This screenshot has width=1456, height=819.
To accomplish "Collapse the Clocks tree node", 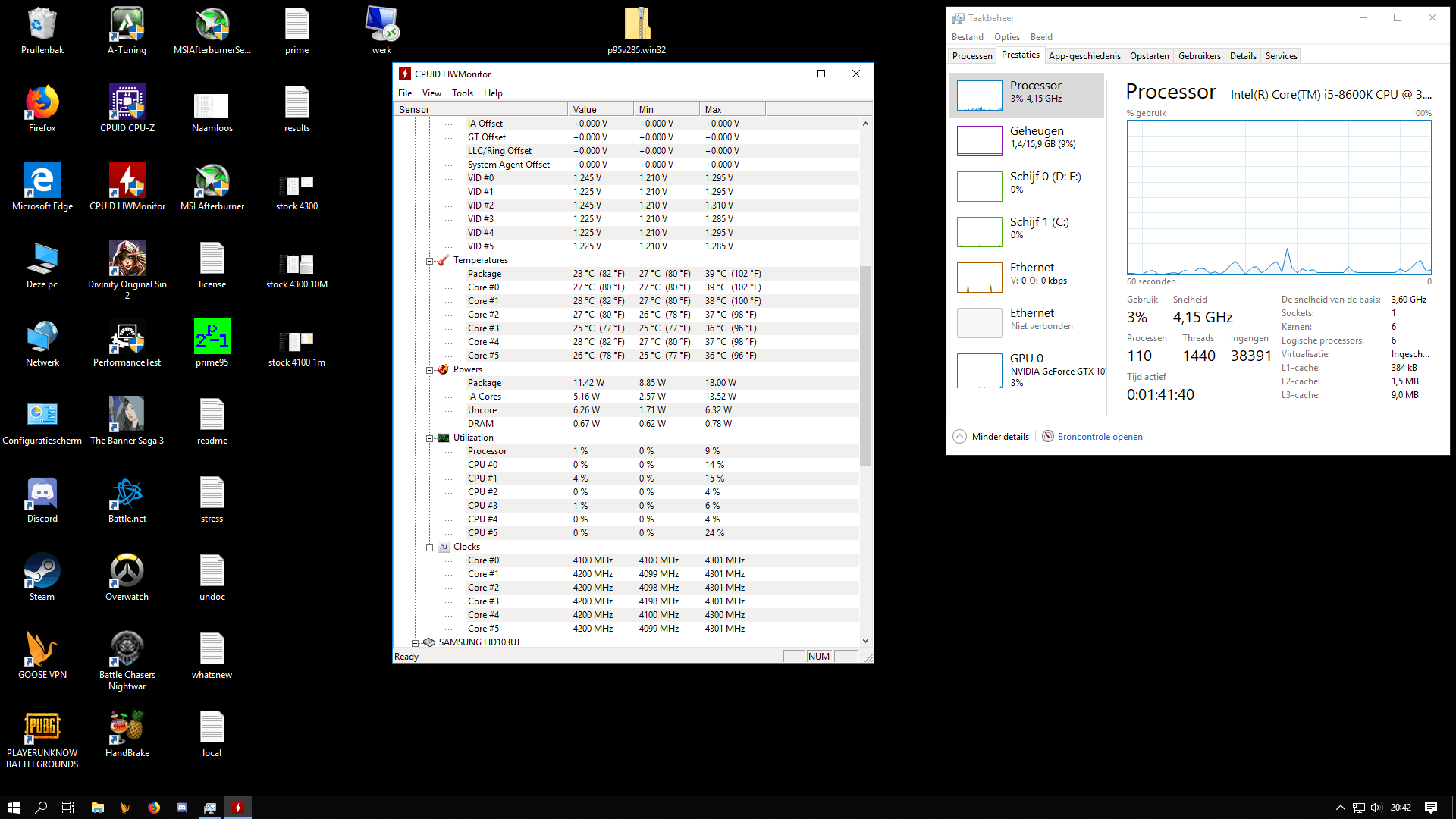I will (429, 548).
